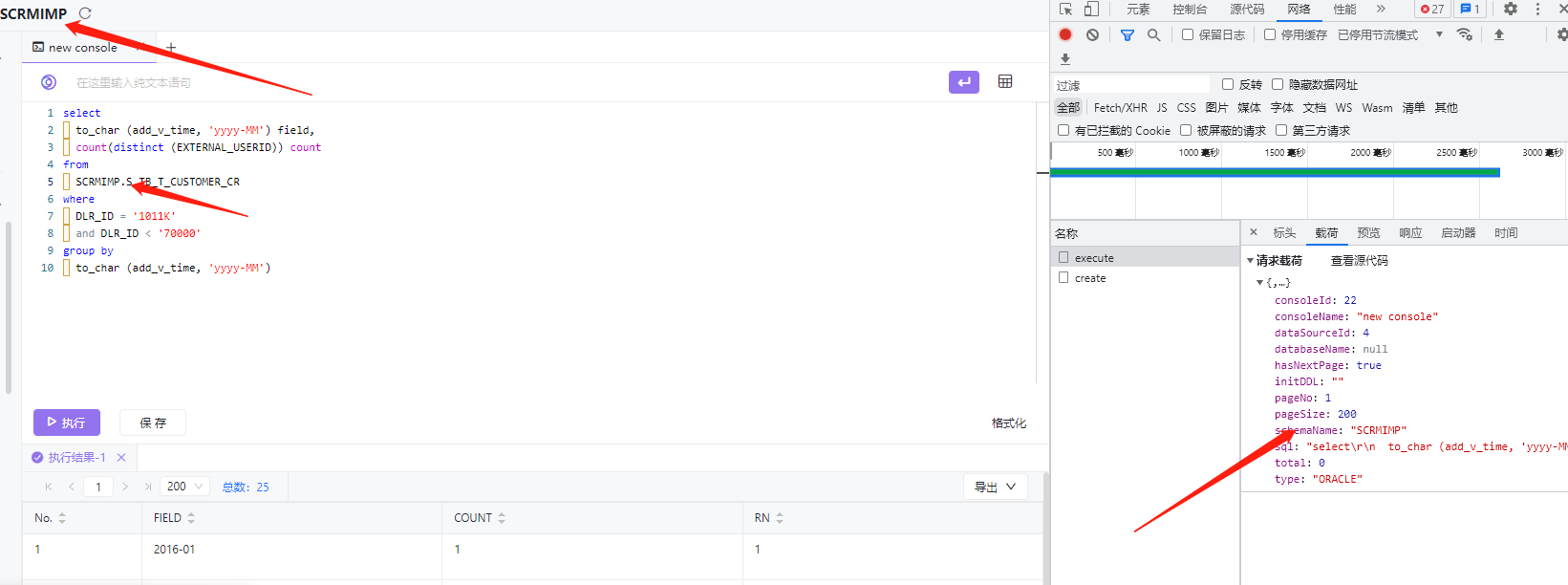Open DevTools settings gear

pyautogui.click(x=1511, y=9)
